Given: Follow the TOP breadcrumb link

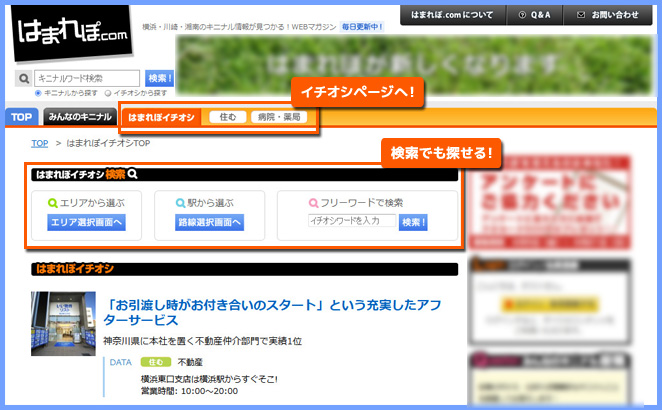Looking at the screenshot, I should point(39,143).
